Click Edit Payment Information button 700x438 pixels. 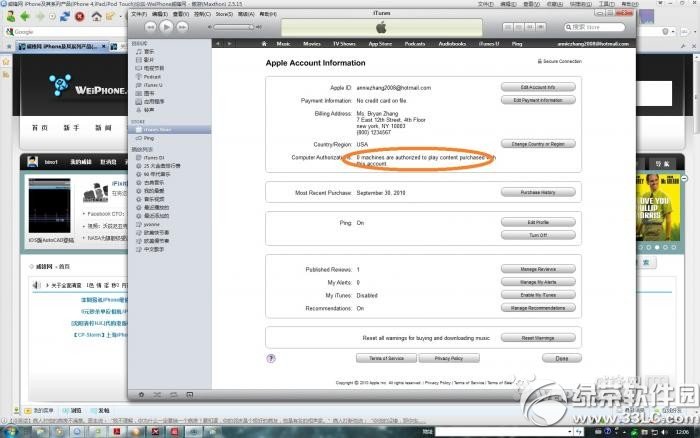tap(538, 100)
